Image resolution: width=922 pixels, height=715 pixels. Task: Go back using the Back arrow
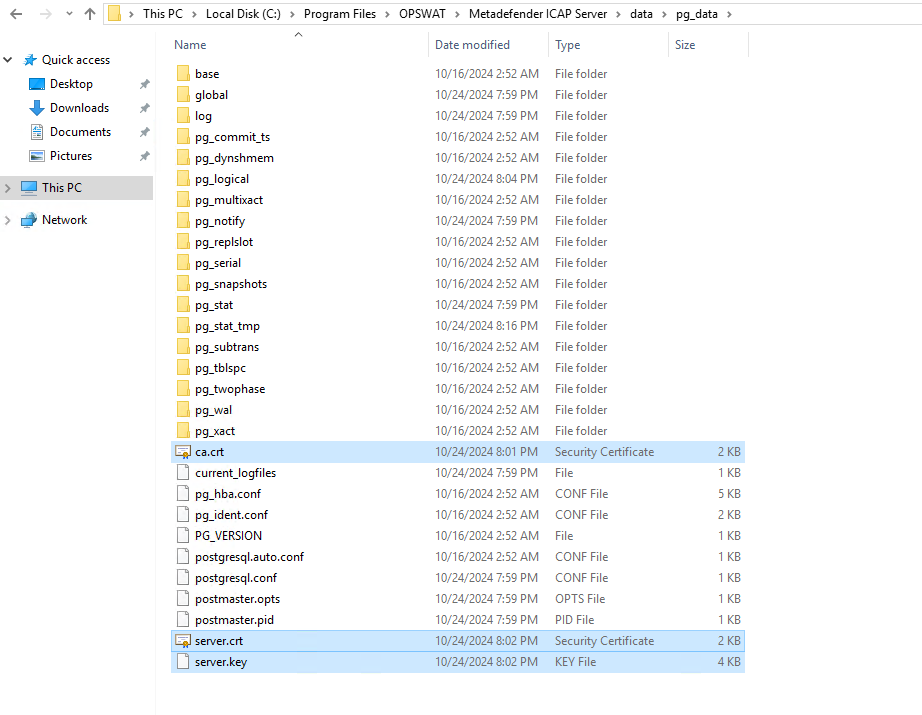[16, 14]
